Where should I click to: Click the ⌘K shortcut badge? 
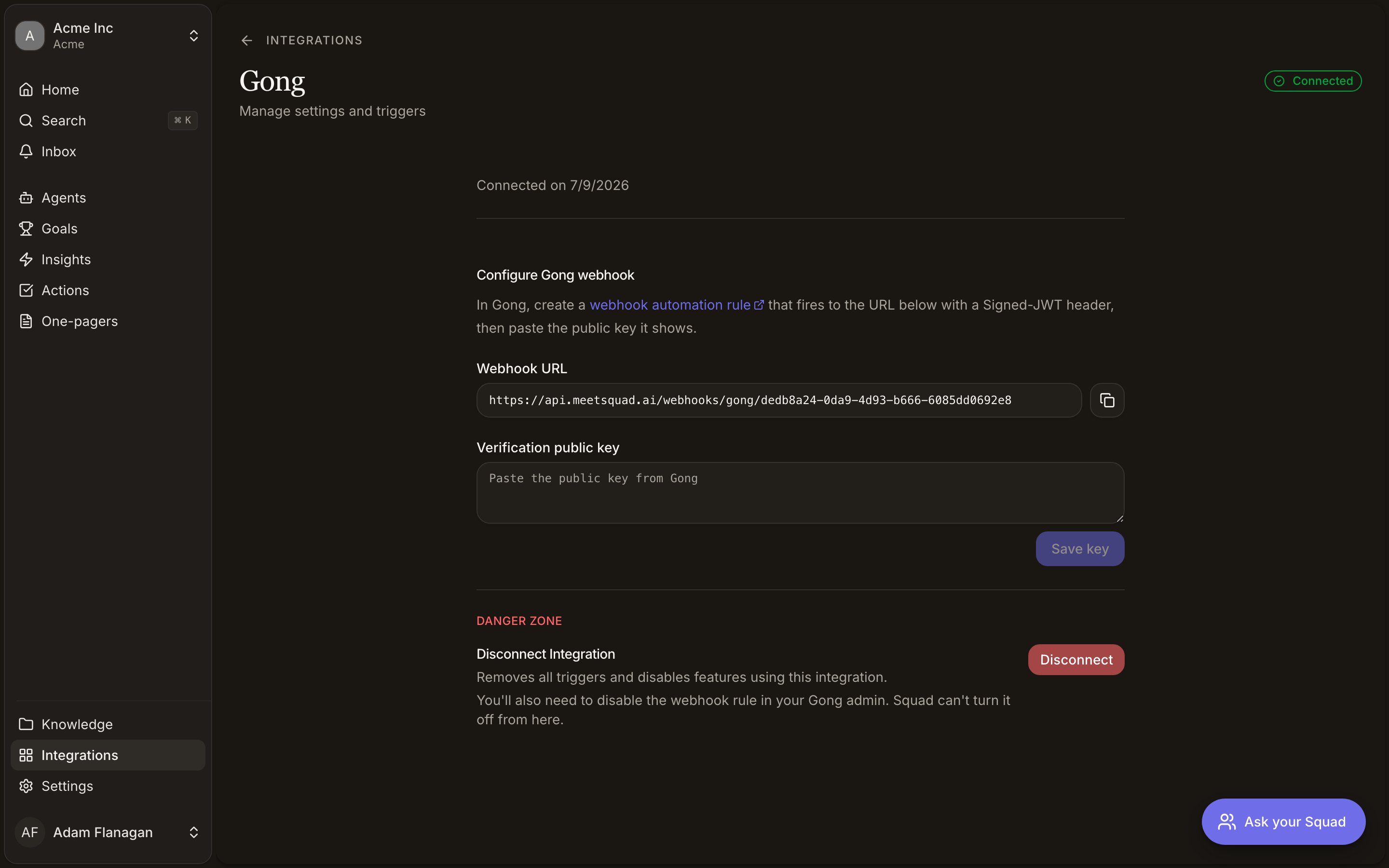click(182, 121)
